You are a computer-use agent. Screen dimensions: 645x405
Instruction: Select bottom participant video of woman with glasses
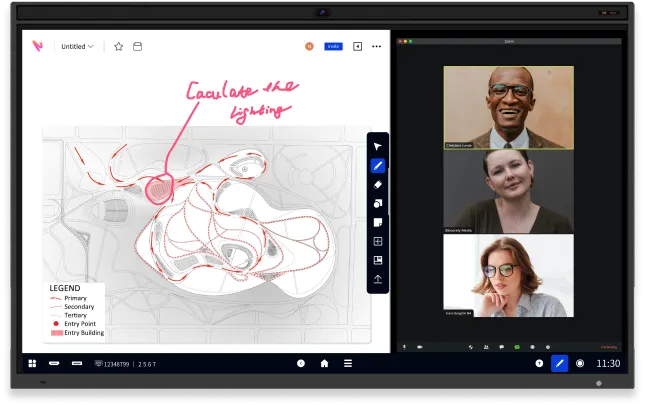pyautogui.click(x=509, y=275)
